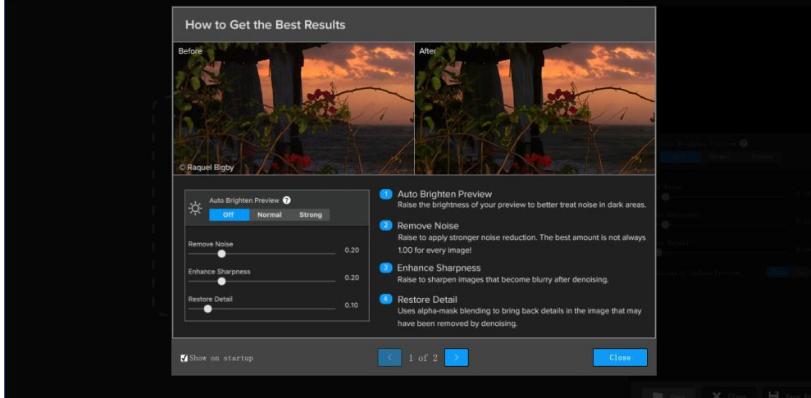Click the Restore Detail slider handle
This screenshot has width=811, height=398.
tap(208, 309)
